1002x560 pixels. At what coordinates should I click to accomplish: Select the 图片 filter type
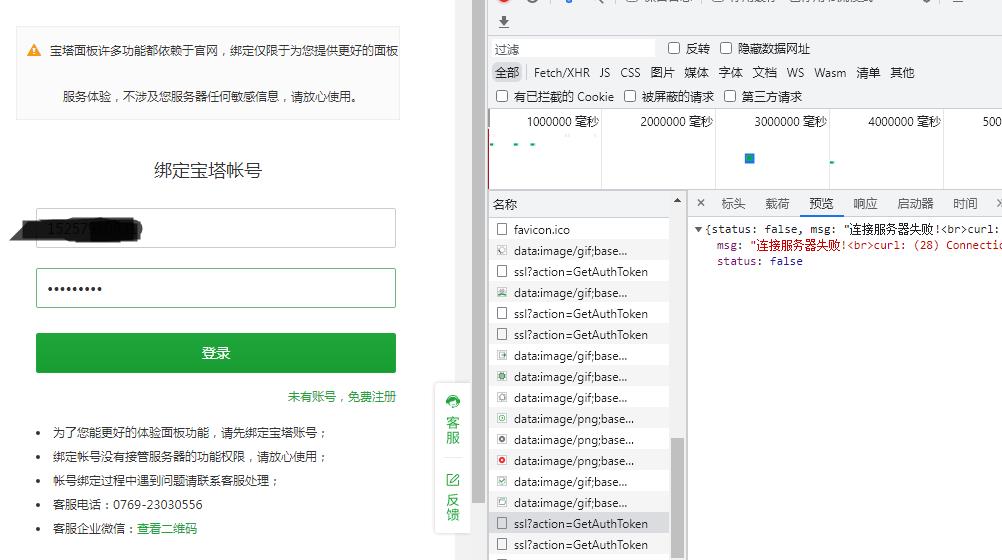coord(662,73)
